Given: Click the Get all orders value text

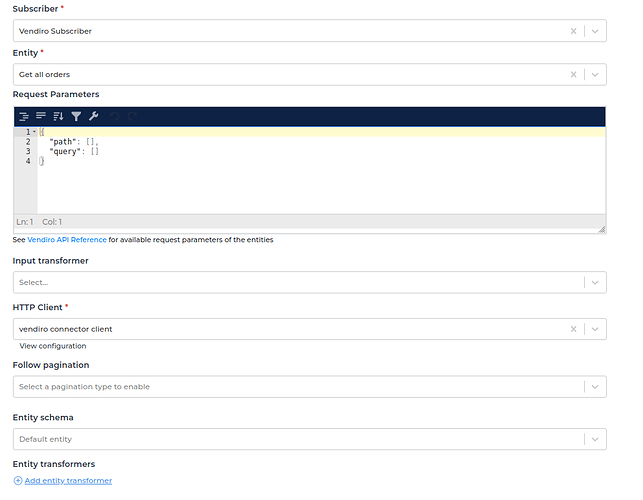Looking at the screenshot, I should pyautogui.click(x=44, y=74).
